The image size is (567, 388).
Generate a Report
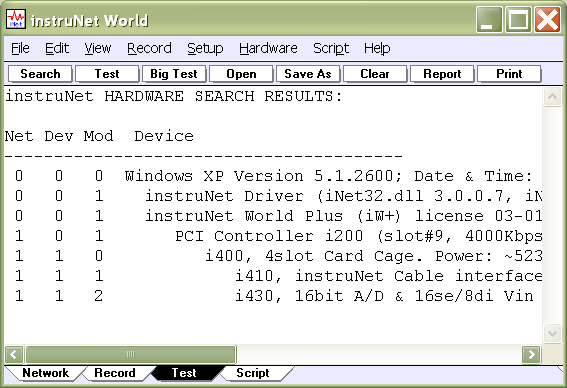[442, 74]
